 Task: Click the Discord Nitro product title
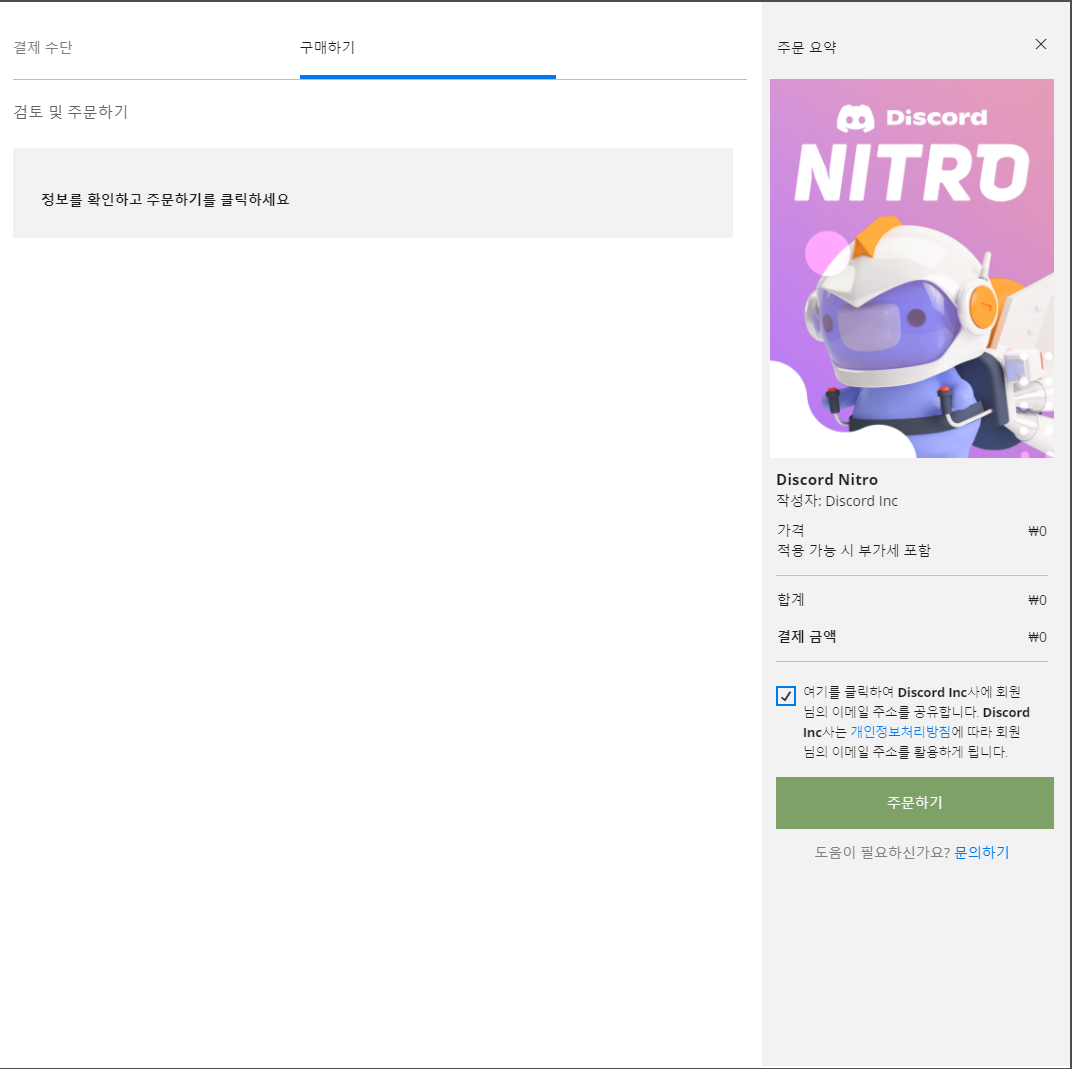pos(827,480)
